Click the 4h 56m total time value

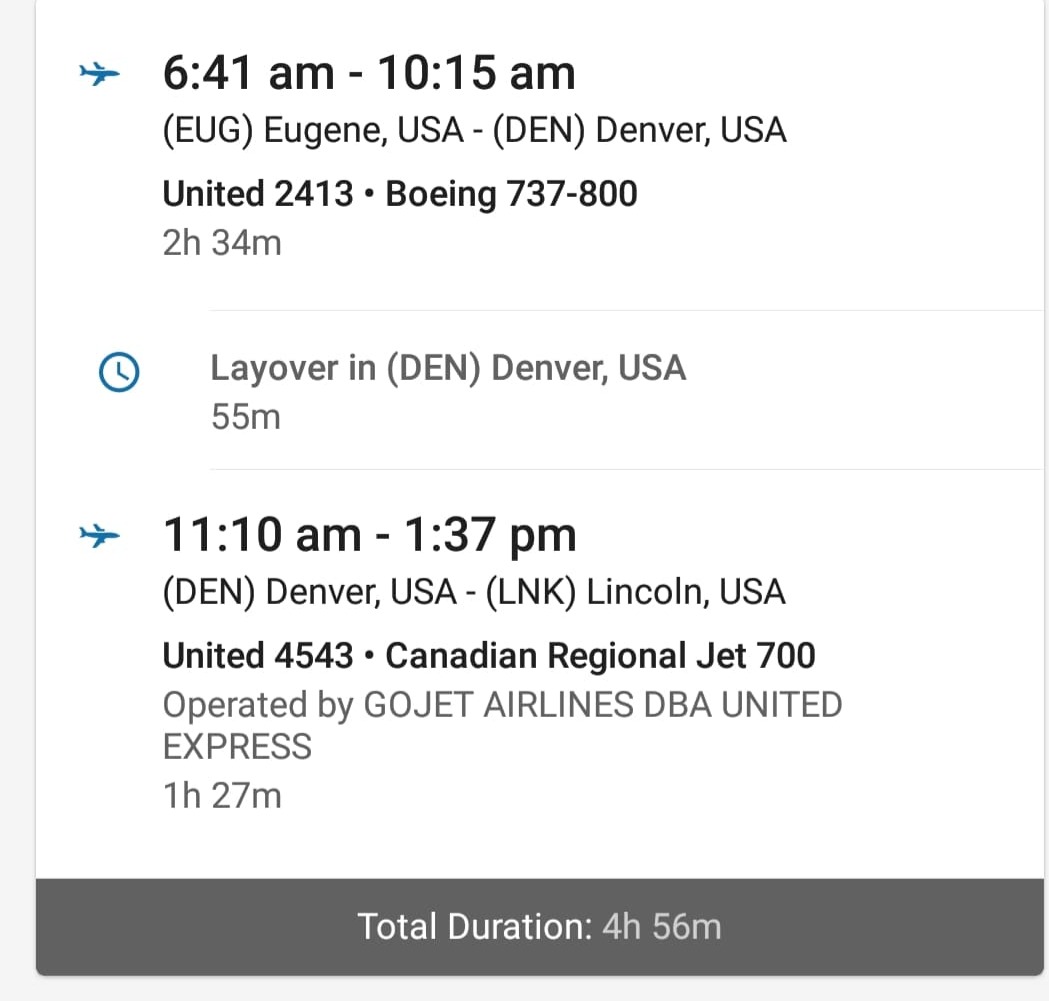click(x=661, y=926)
